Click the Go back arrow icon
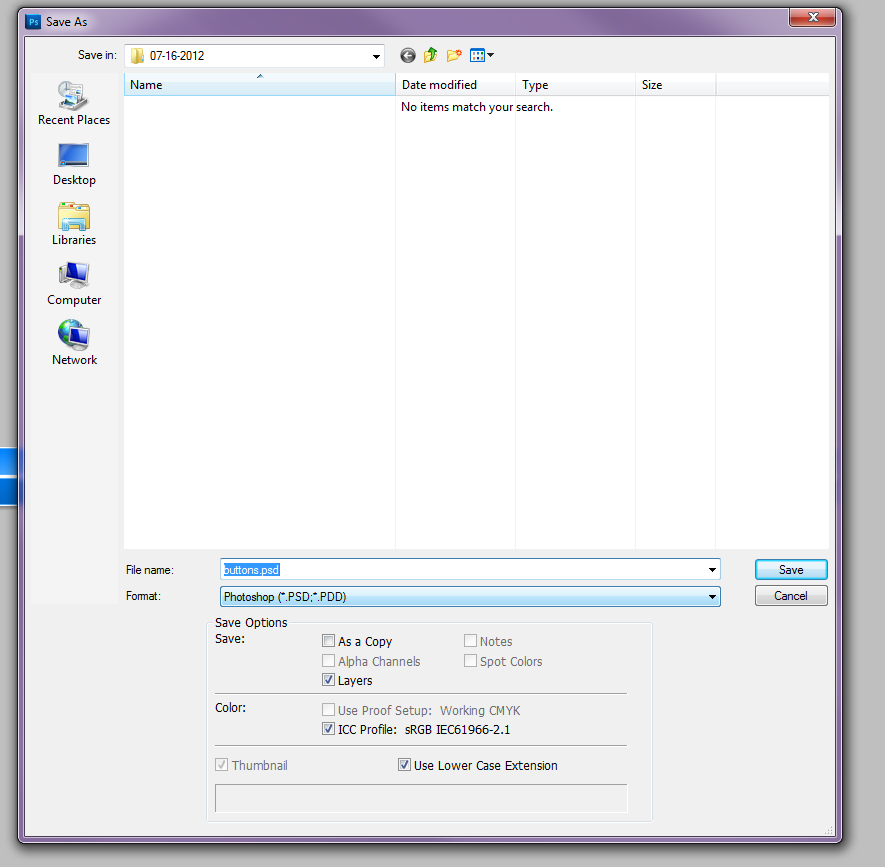The image size is (885, 867). [x=408, y=56]
